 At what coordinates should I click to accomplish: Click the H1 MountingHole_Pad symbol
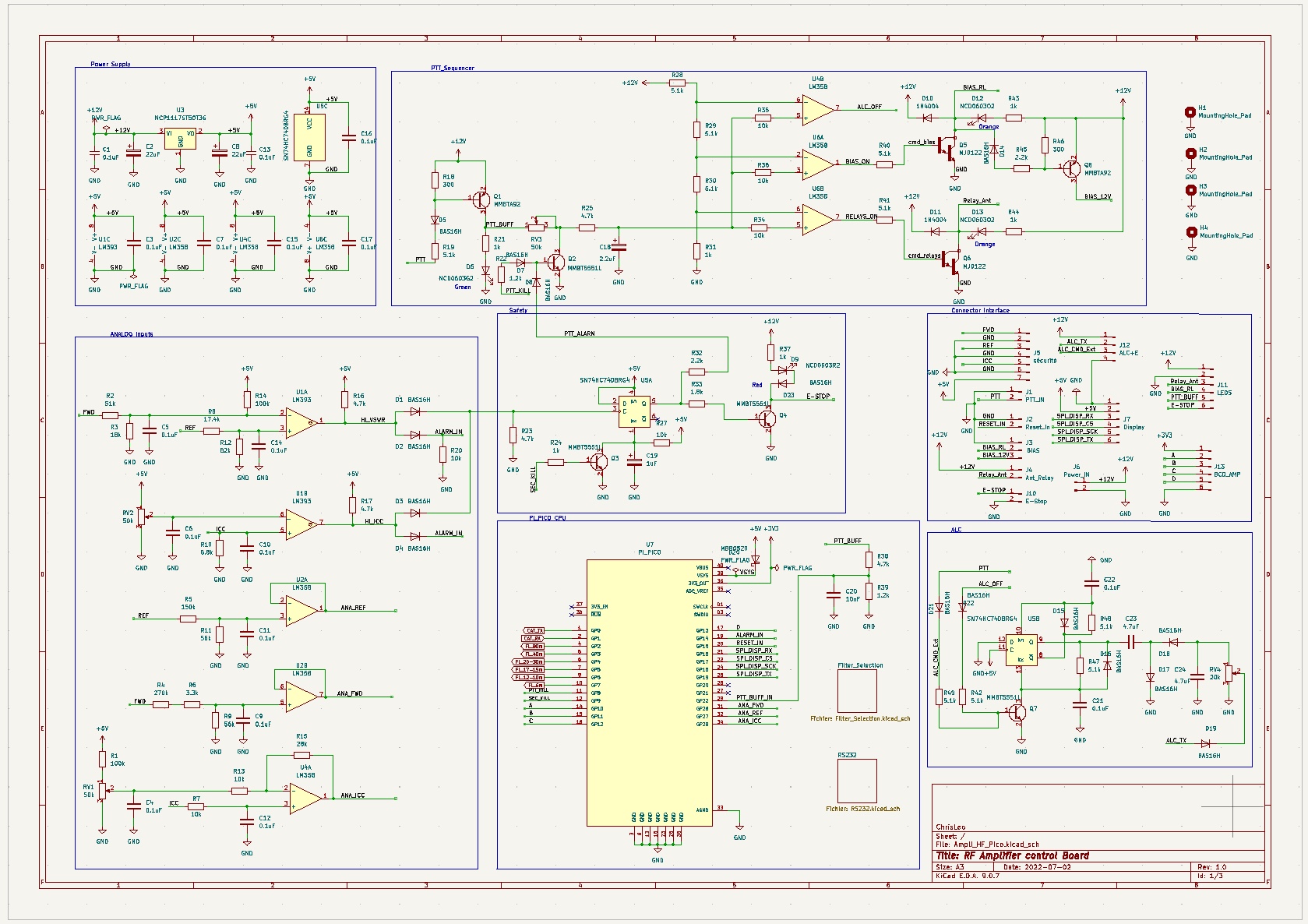coord(1190,113)
